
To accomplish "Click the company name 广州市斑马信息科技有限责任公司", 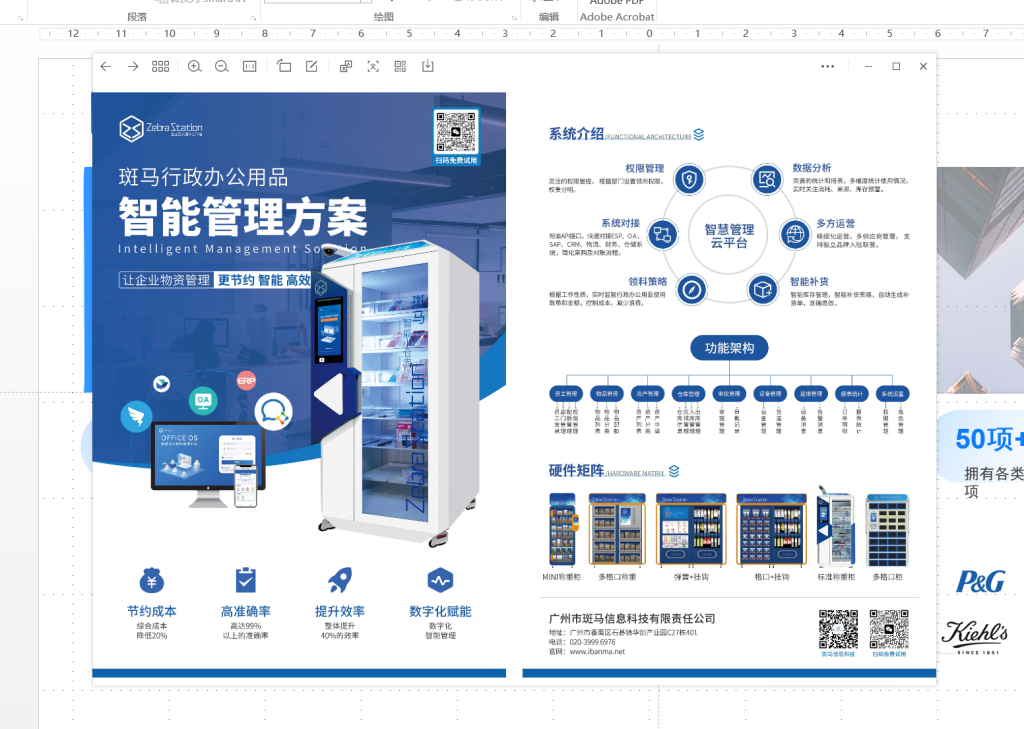I will pyautogui.click(x=632, y=618).
